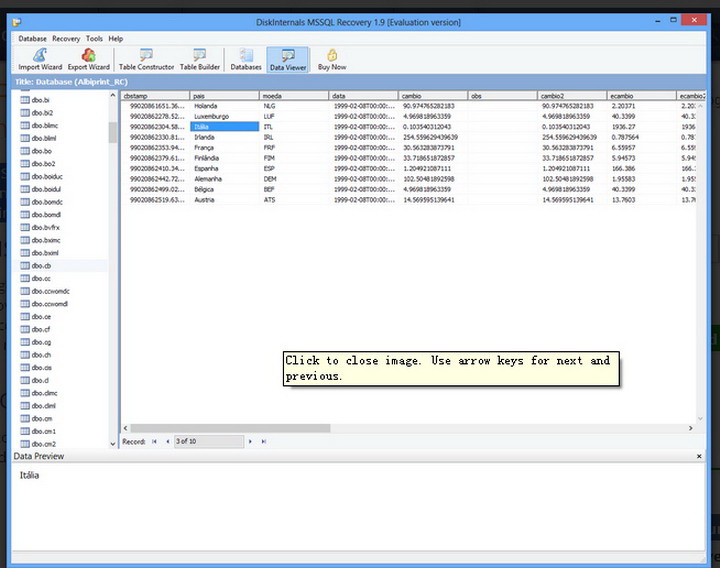Image resolution: width=720 pixels, height=568 pixels.
Task: Select the dbo.bvfrx table
Action: click(45, 227)
